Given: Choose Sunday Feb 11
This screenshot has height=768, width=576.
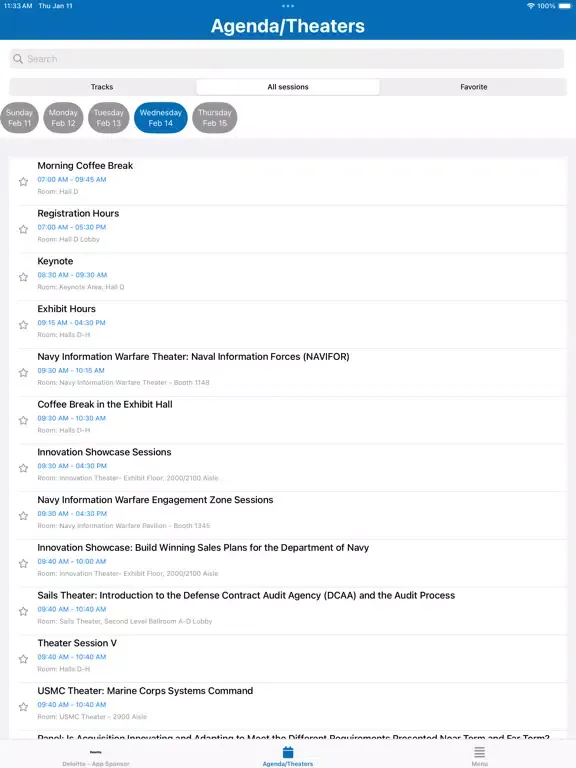Looking at the screenshot, I should 19,118.
